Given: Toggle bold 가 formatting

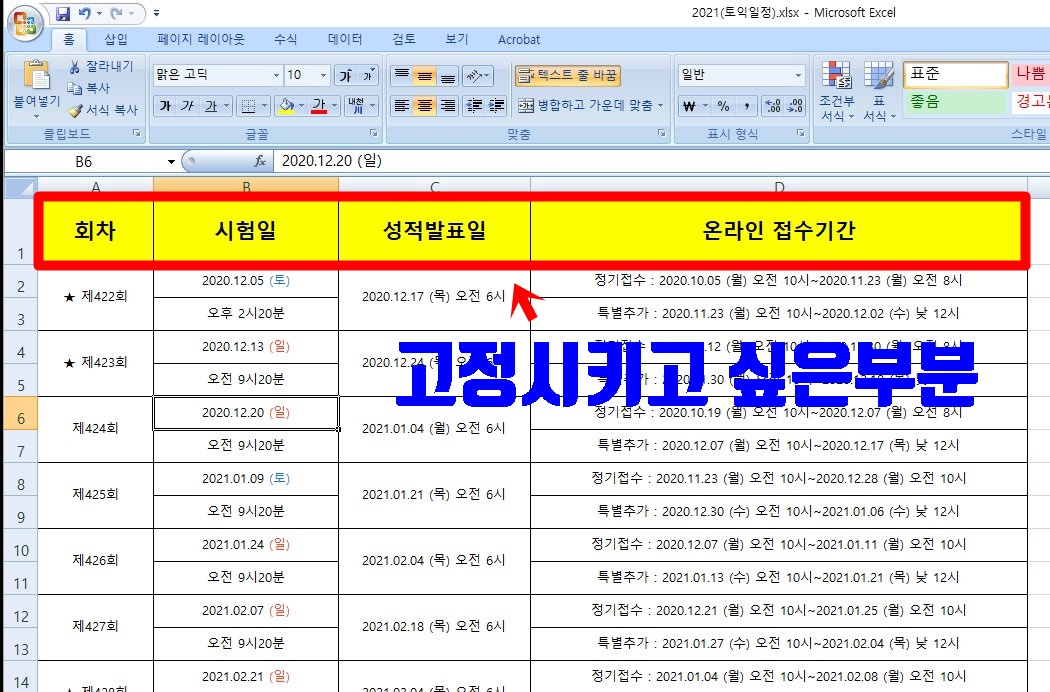Looking at the screenshot, I should click(x=165, y=106).
